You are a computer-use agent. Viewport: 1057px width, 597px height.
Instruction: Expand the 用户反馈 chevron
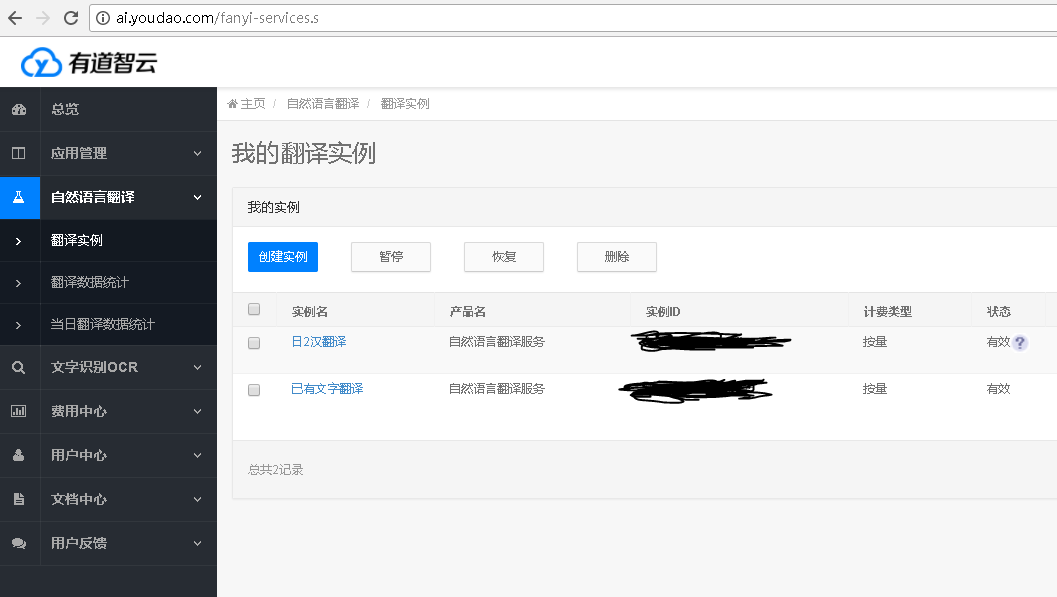[198, 544]
